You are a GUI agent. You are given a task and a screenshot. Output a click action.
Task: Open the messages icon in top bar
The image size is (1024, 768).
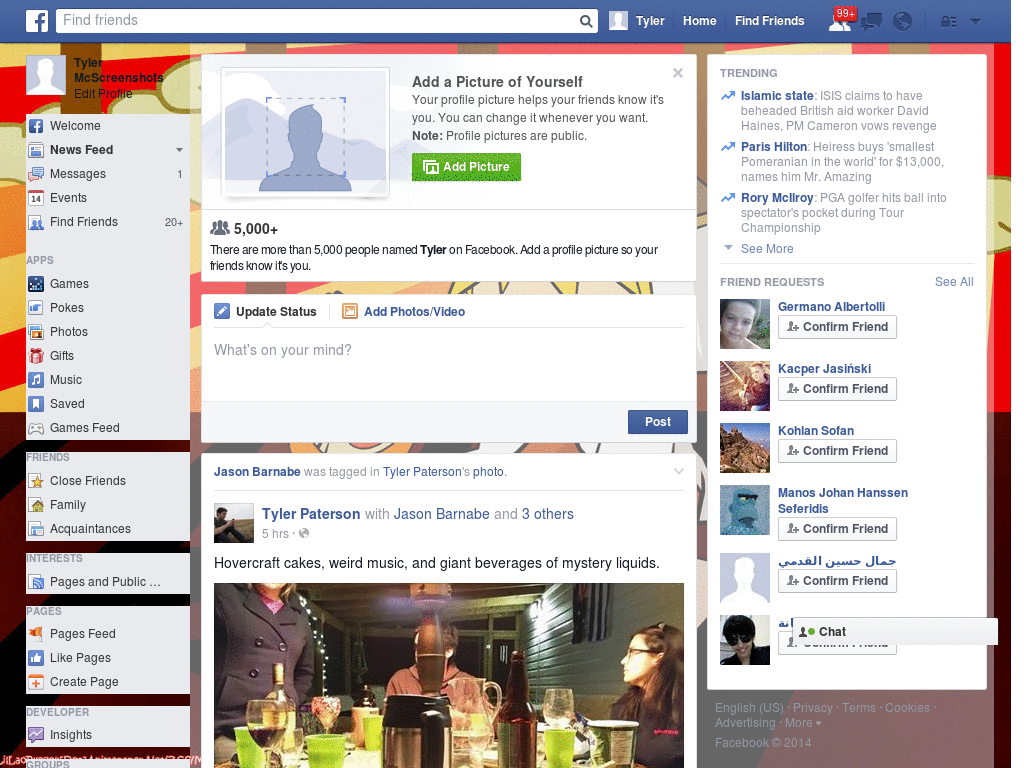pos(871,22)
